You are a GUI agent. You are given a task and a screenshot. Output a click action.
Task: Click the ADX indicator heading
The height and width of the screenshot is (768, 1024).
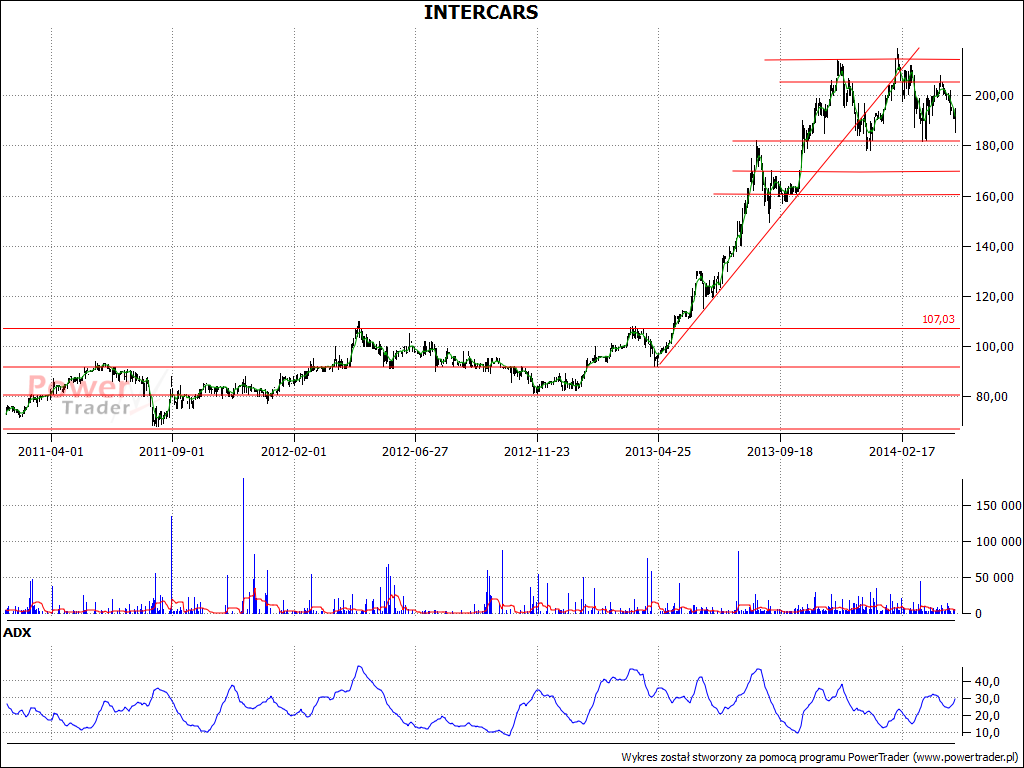click(x=17, y=633)
